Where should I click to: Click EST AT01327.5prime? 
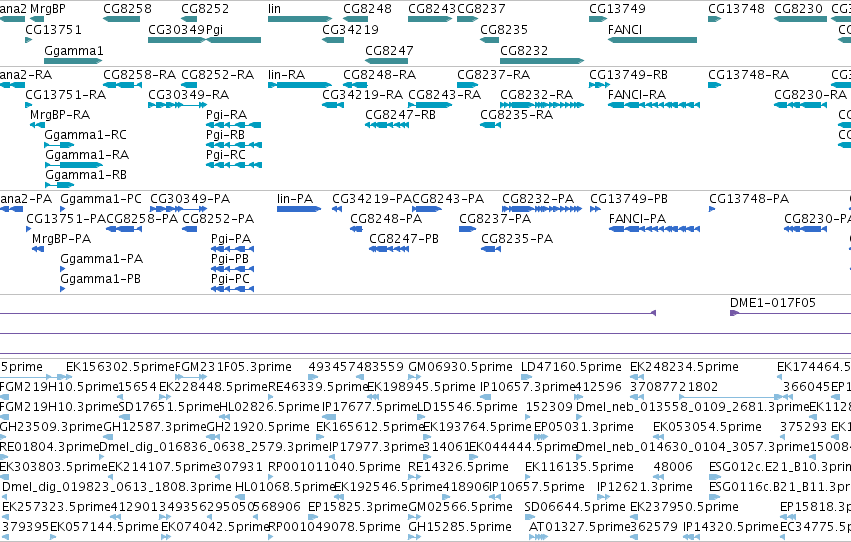580,528
